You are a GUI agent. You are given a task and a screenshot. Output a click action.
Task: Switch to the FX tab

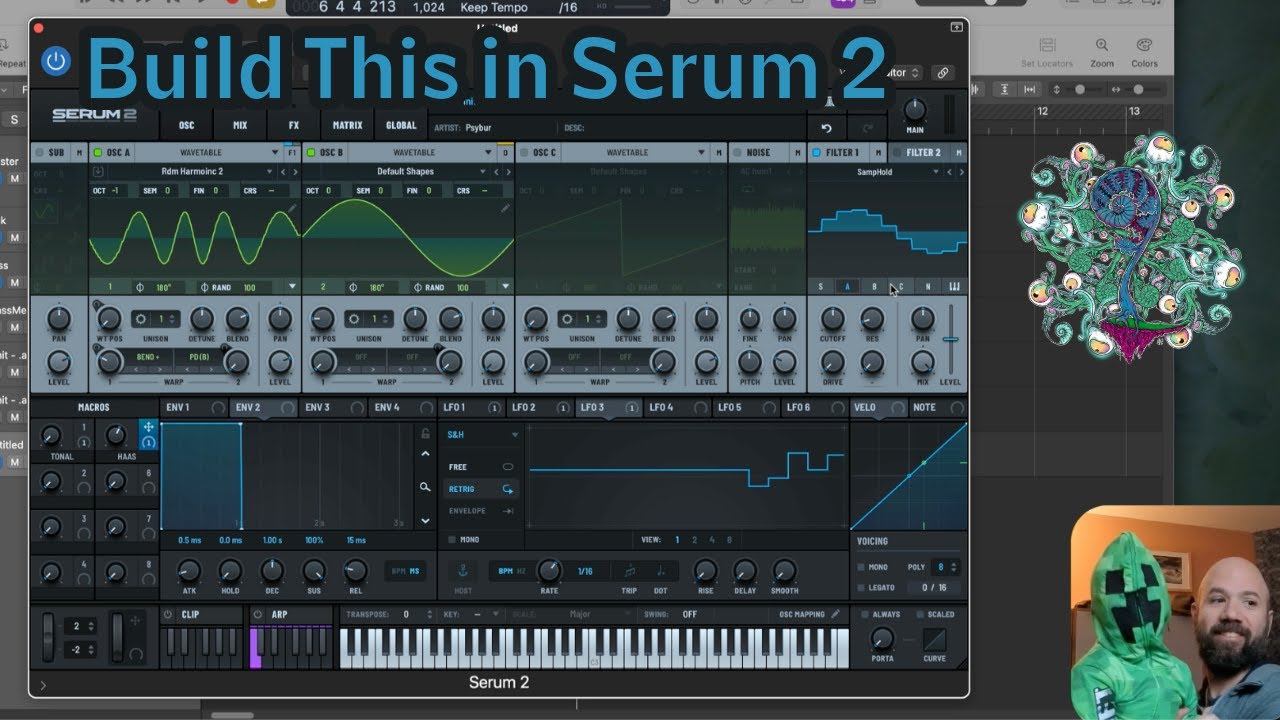pos(294,126)
